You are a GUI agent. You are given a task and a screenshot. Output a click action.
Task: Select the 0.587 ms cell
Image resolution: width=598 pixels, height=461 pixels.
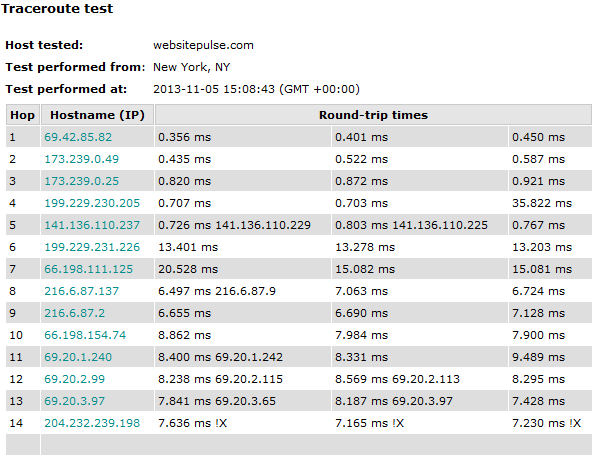550,159
